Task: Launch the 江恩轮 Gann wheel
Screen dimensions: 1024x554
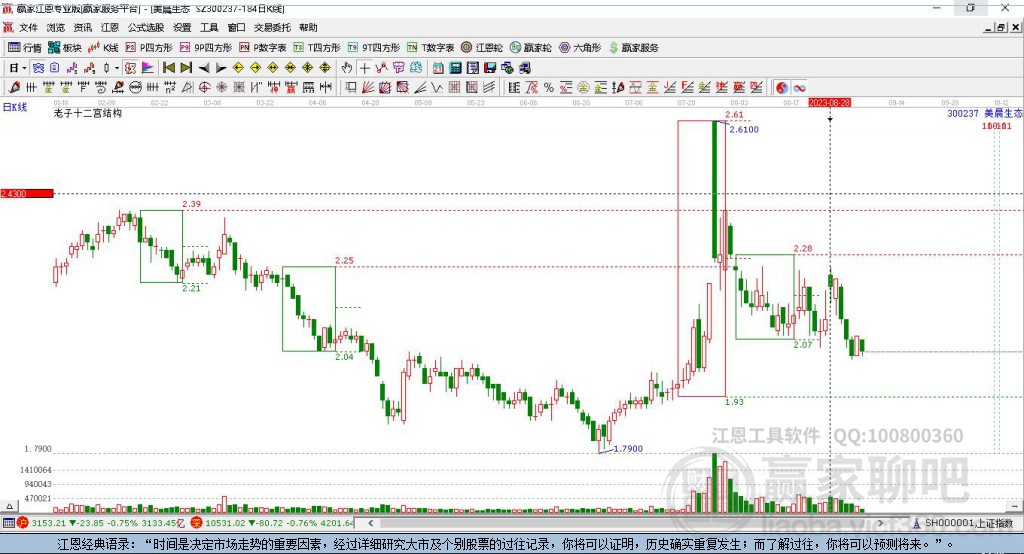Action: tap(482, 48)
